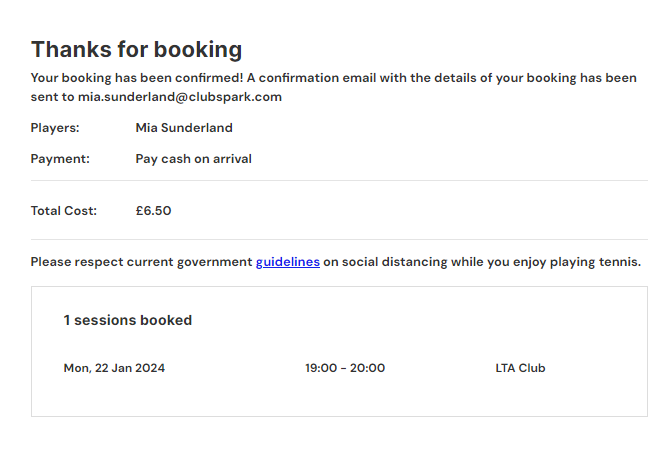Click the Total Cost label
The height and width of the screenshot is (450, 667).
coord(63,211)
